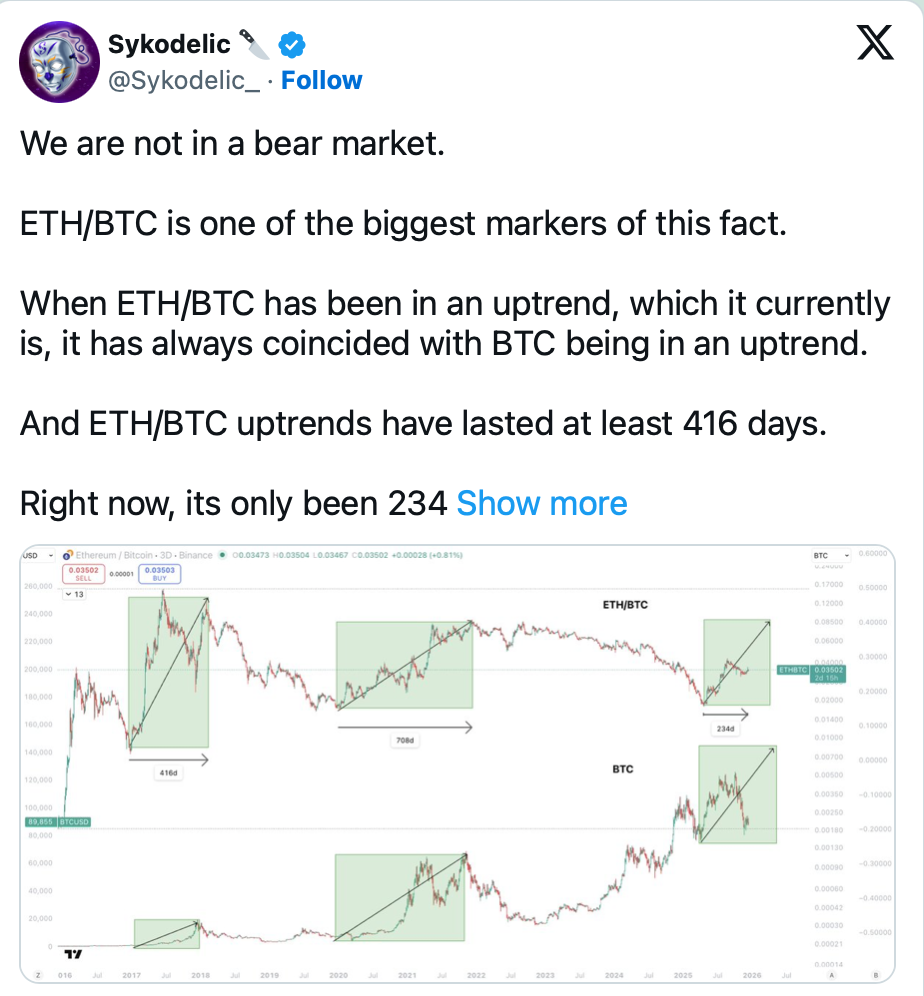Click the Sykodelic display name

tap(169, 44)
